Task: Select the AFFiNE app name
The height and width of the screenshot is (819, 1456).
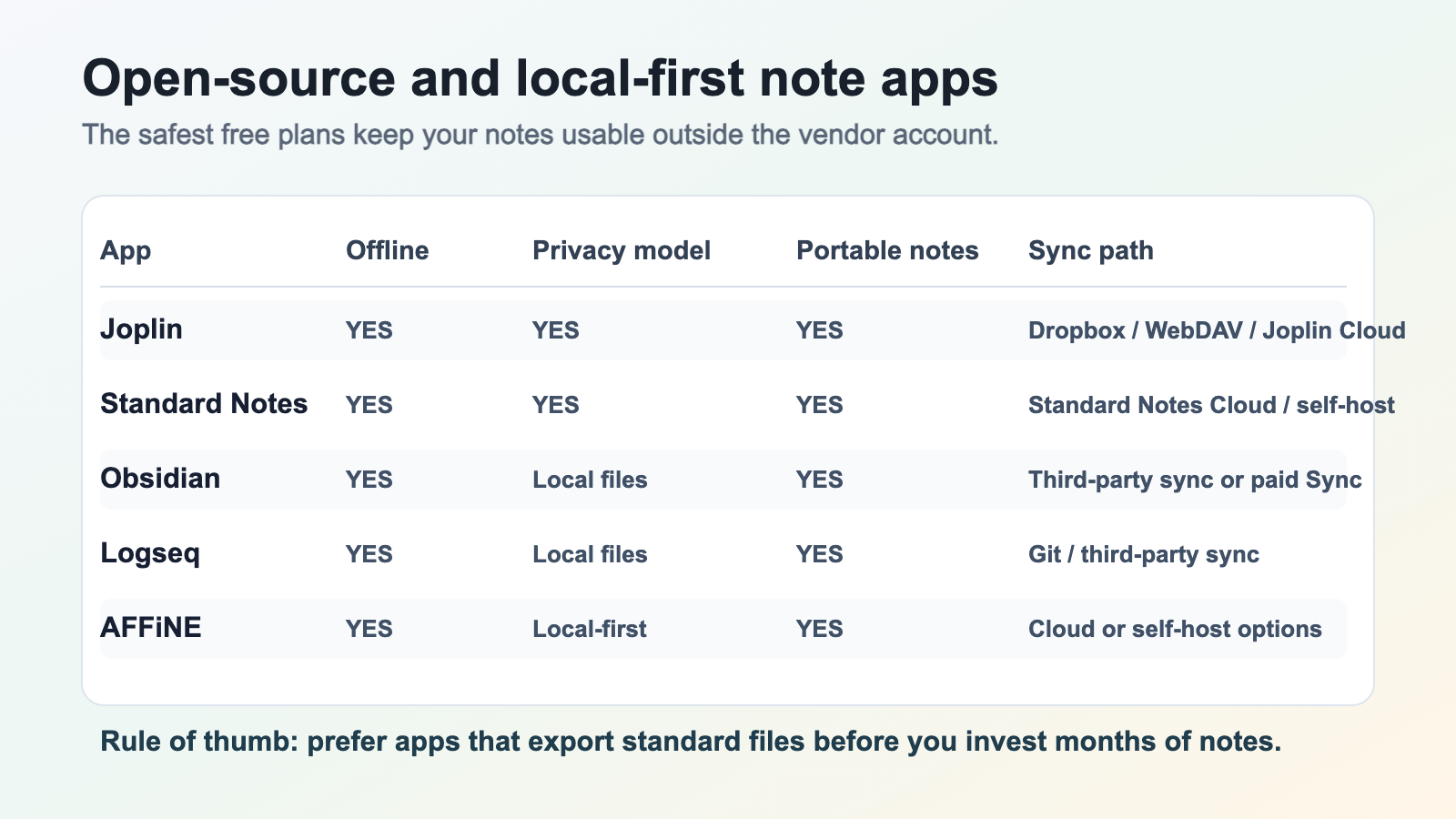Action: [151, 628]
